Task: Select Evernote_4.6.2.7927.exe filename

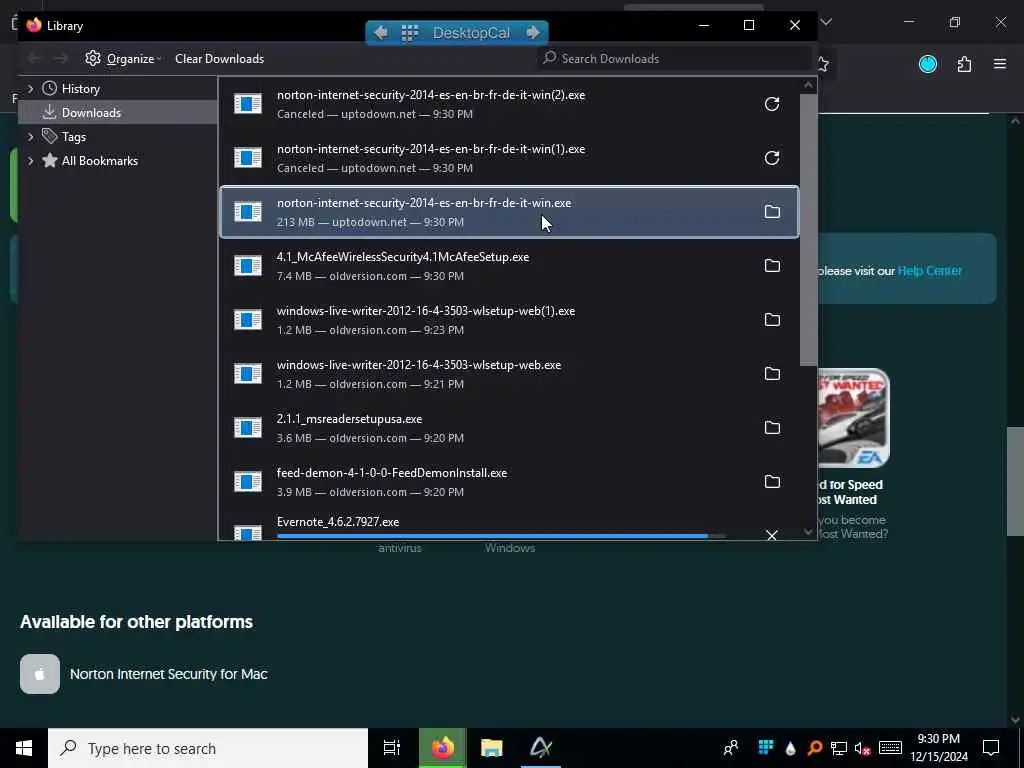Action: (x=338, y=522)
